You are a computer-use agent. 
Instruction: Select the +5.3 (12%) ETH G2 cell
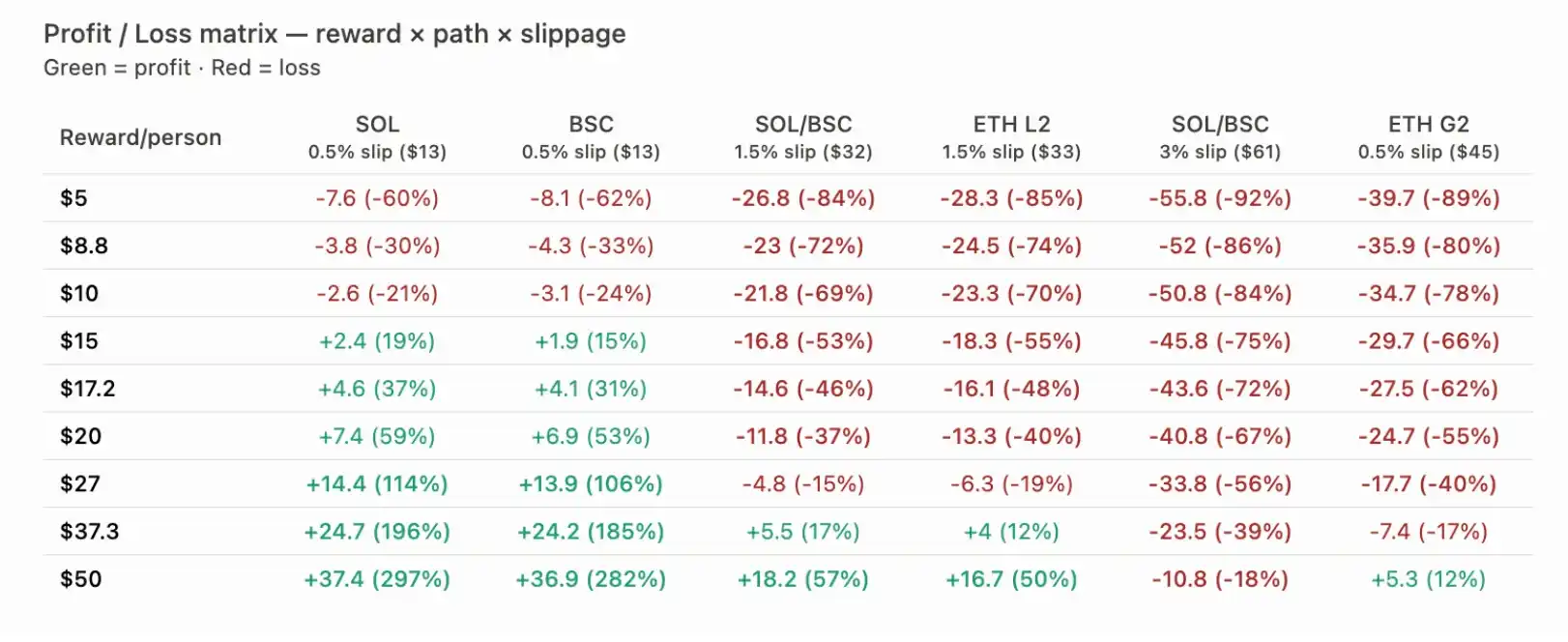[1428, 579]
